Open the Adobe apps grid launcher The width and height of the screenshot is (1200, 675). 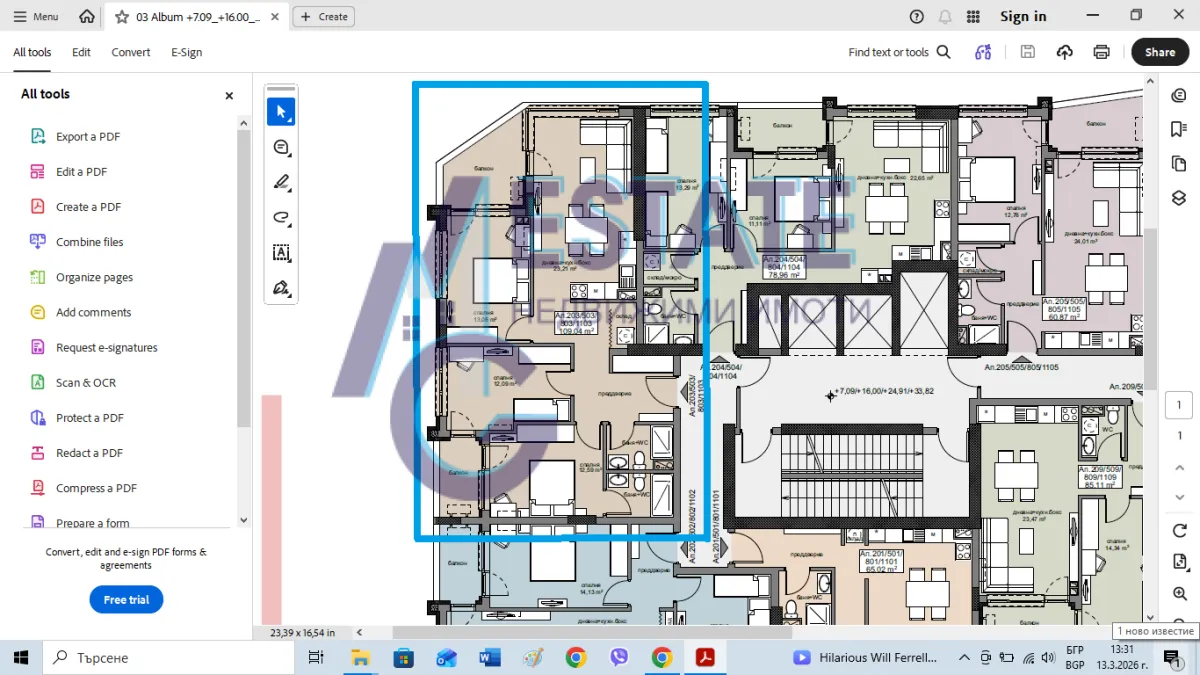973,17
